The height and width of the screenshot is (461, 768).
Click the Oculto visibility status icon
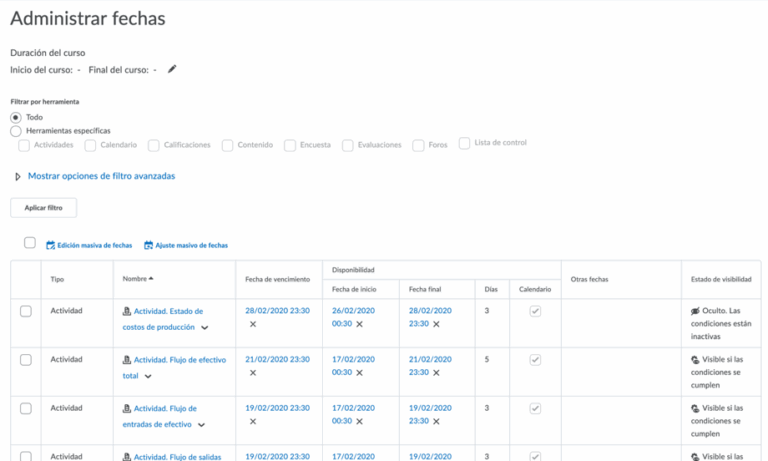pyautogui.click(x=695, y=311)
